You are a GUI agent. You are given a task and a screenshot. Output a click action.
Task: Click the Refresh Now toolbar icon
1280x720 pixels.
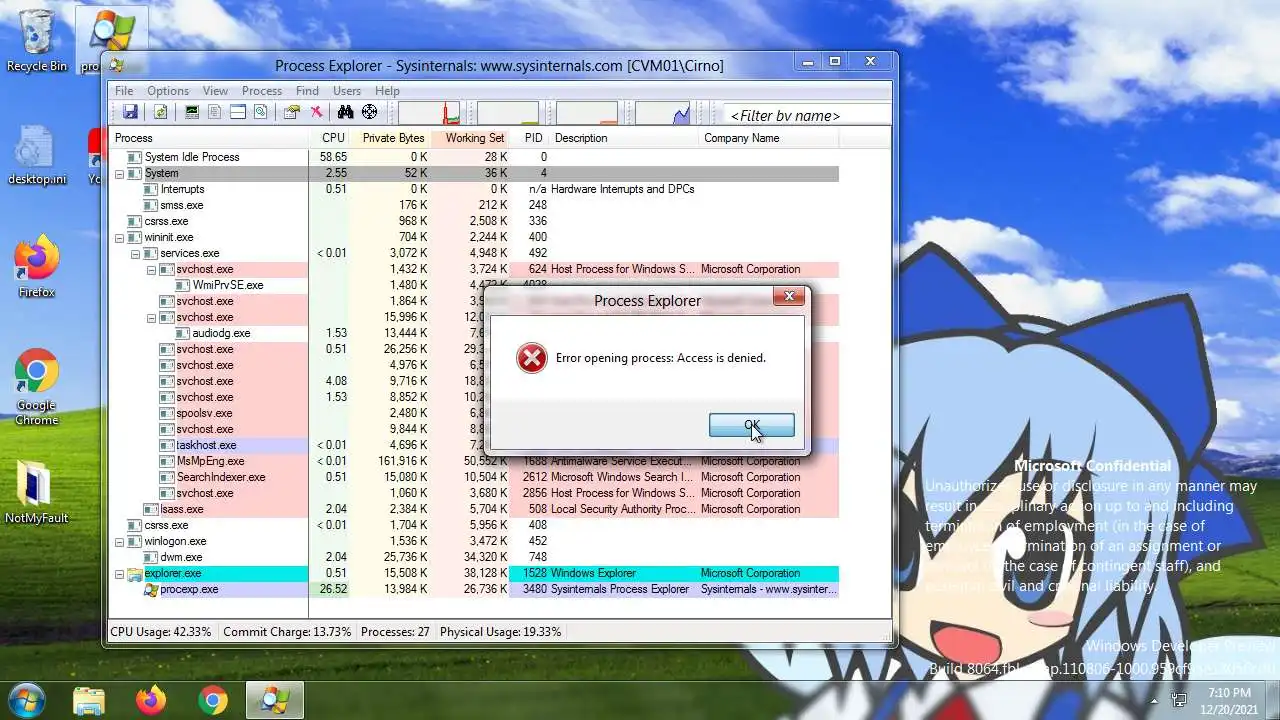pos(160,112)
